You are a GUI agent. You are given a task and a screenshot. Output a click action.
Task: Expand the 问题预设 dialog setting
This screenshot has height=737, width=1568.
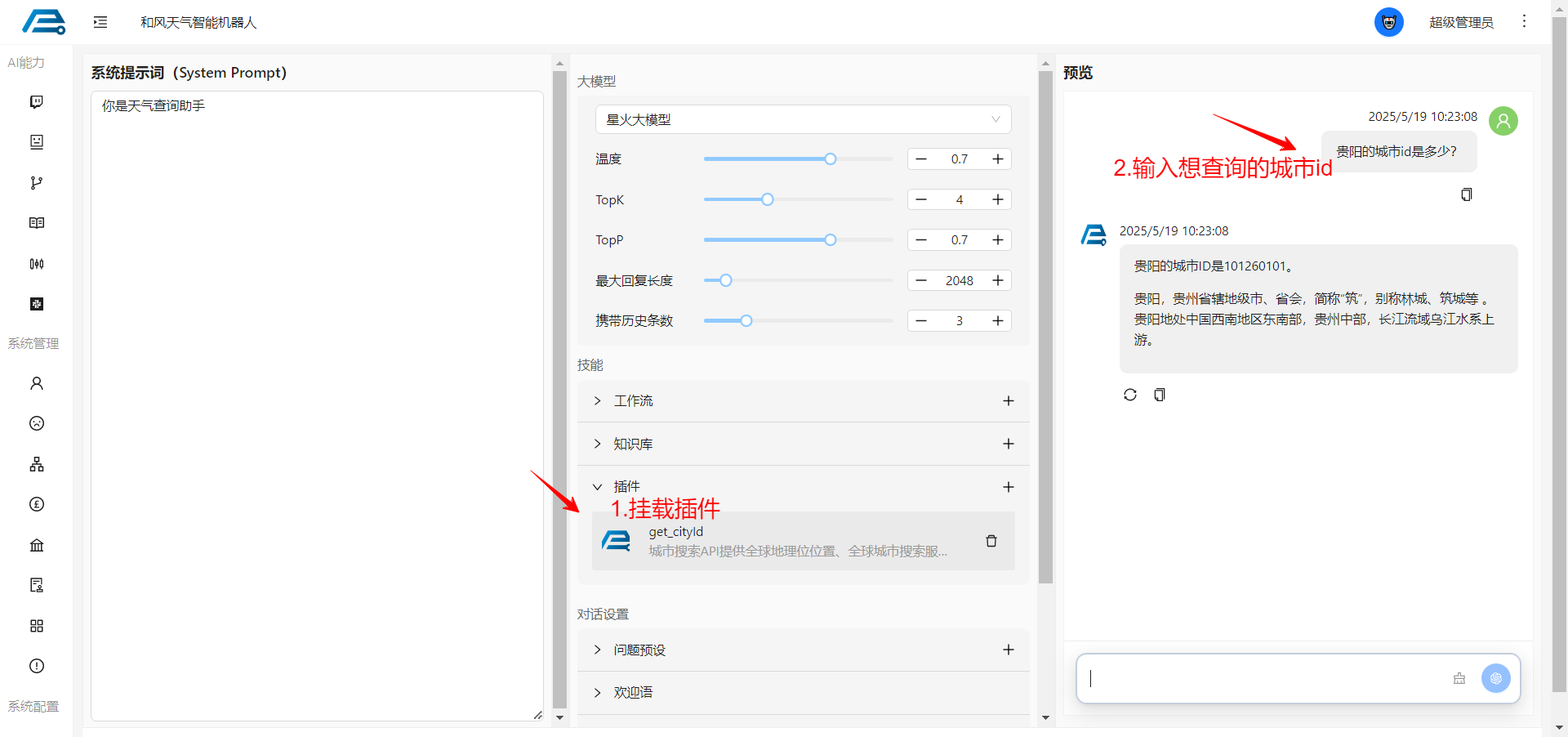click(x=597, y=650)
